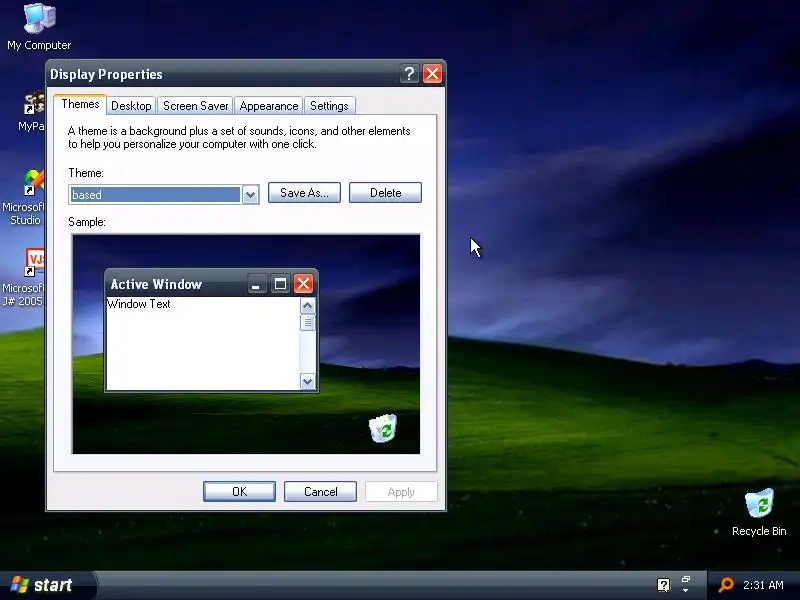Switch to the Screen Saver tab
This screenshot has width=800, height=600.
click(x=195, y=106)
